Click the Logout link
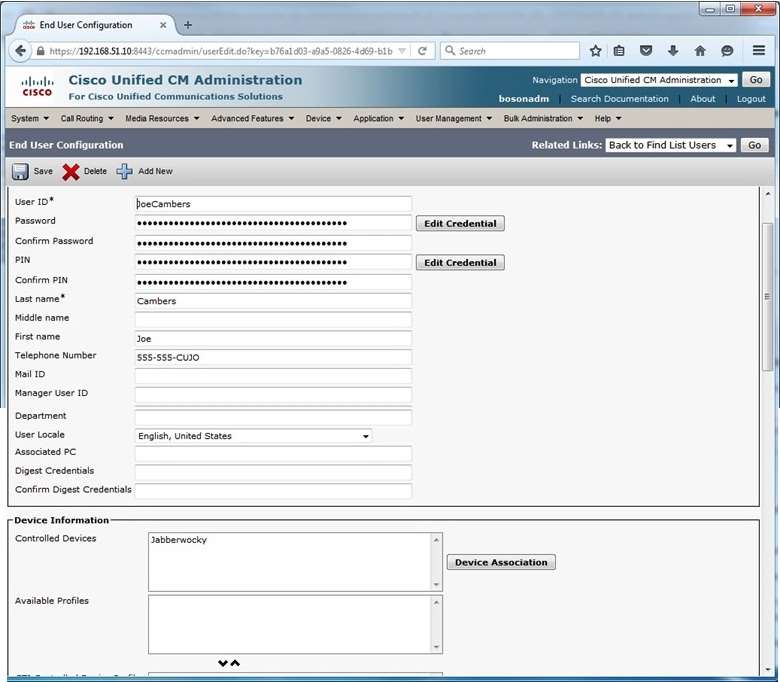 (x=751, y=99)
